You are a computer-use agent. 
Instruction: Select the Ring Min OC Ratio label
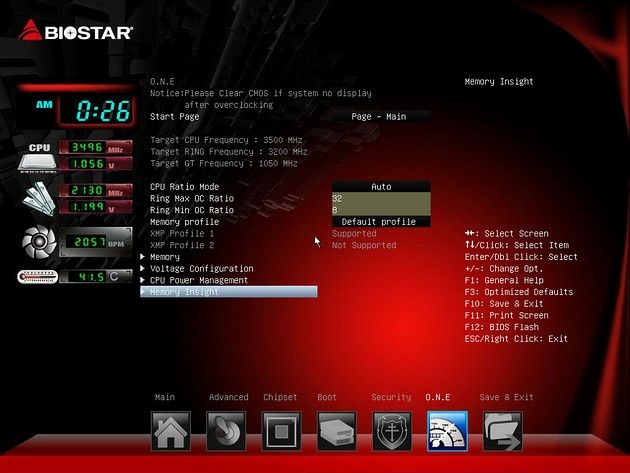coord(192,210)
